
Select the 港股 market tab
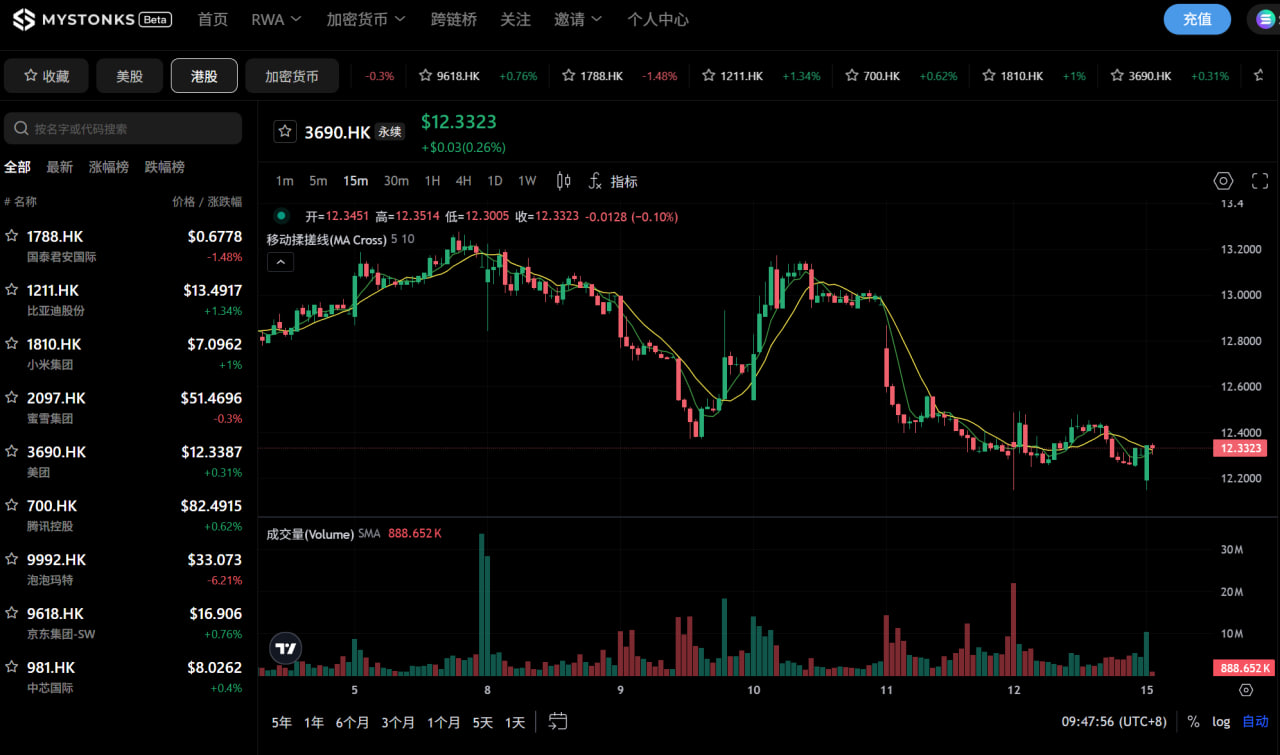click(204, 76)
